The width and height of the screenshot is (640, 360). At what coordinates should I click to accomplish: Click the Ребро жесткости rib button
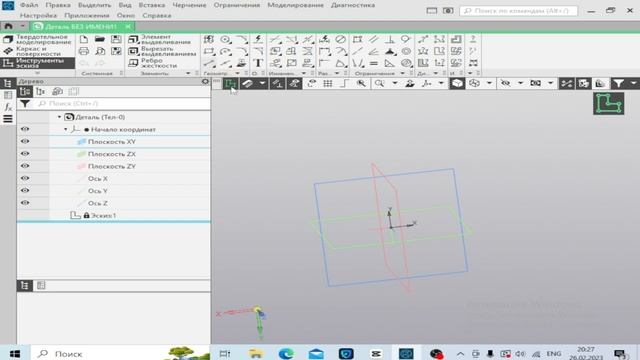[x=153, y=63]
